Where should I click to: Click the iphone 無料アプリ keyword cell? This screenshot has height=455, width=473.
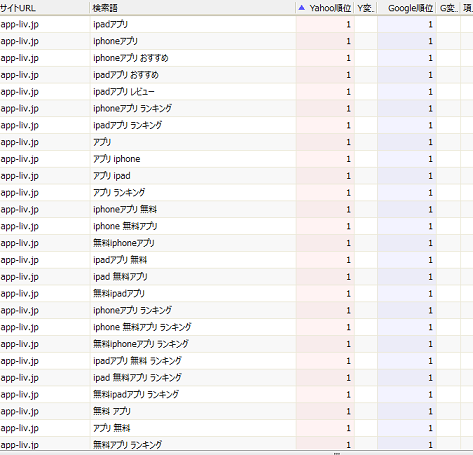[193, 226]
